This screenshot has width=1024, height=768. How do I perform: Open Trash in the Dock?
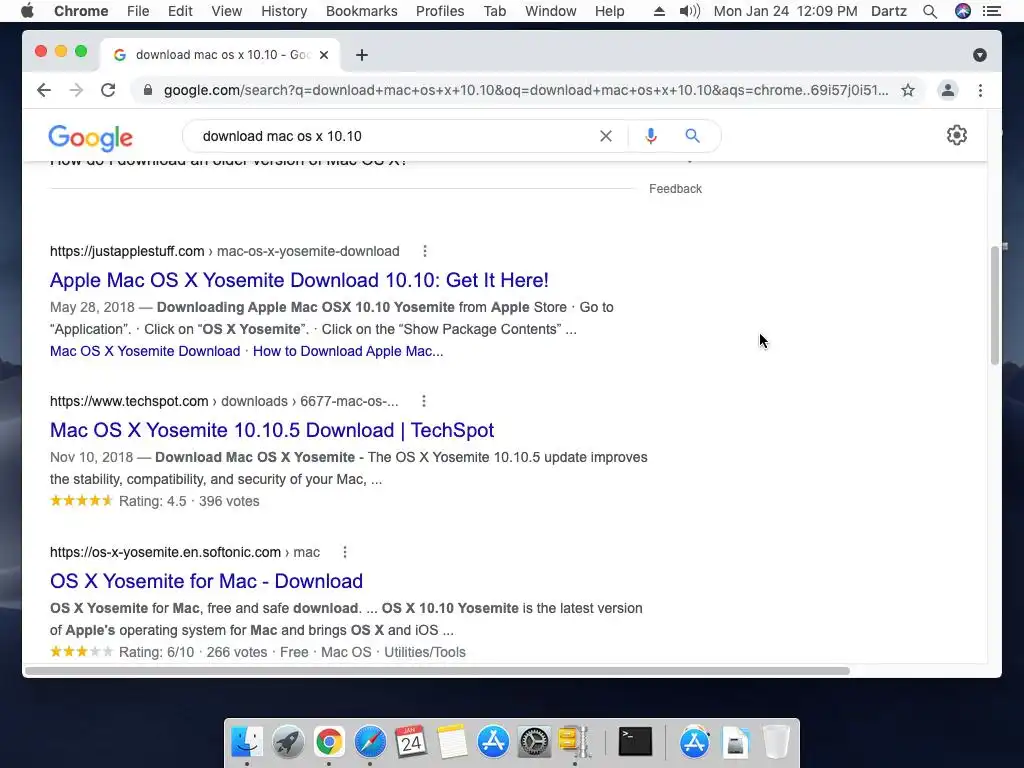776,742
